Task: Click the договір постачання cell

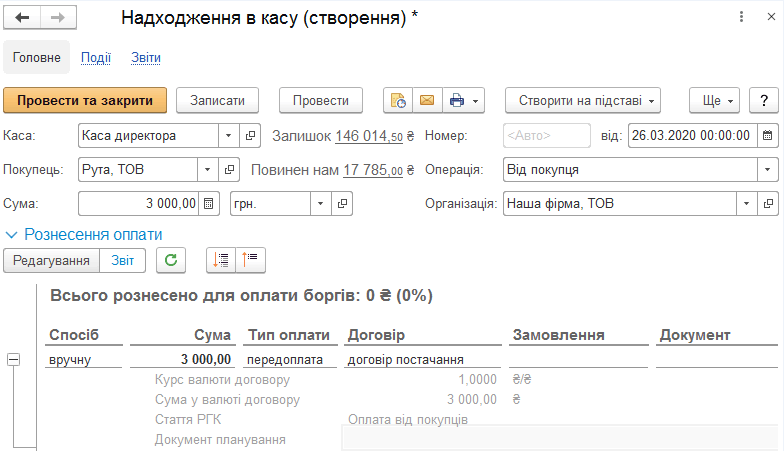Action: [x=422, y=360]
